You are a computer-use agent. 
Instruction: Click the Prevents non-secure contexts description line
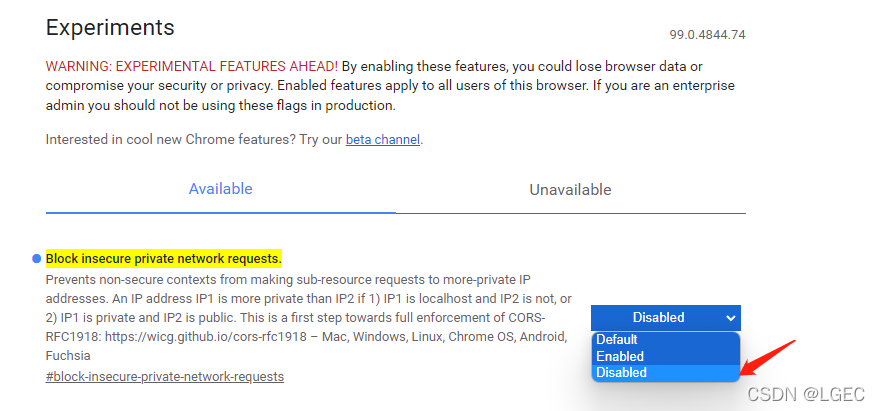(288, 279)
